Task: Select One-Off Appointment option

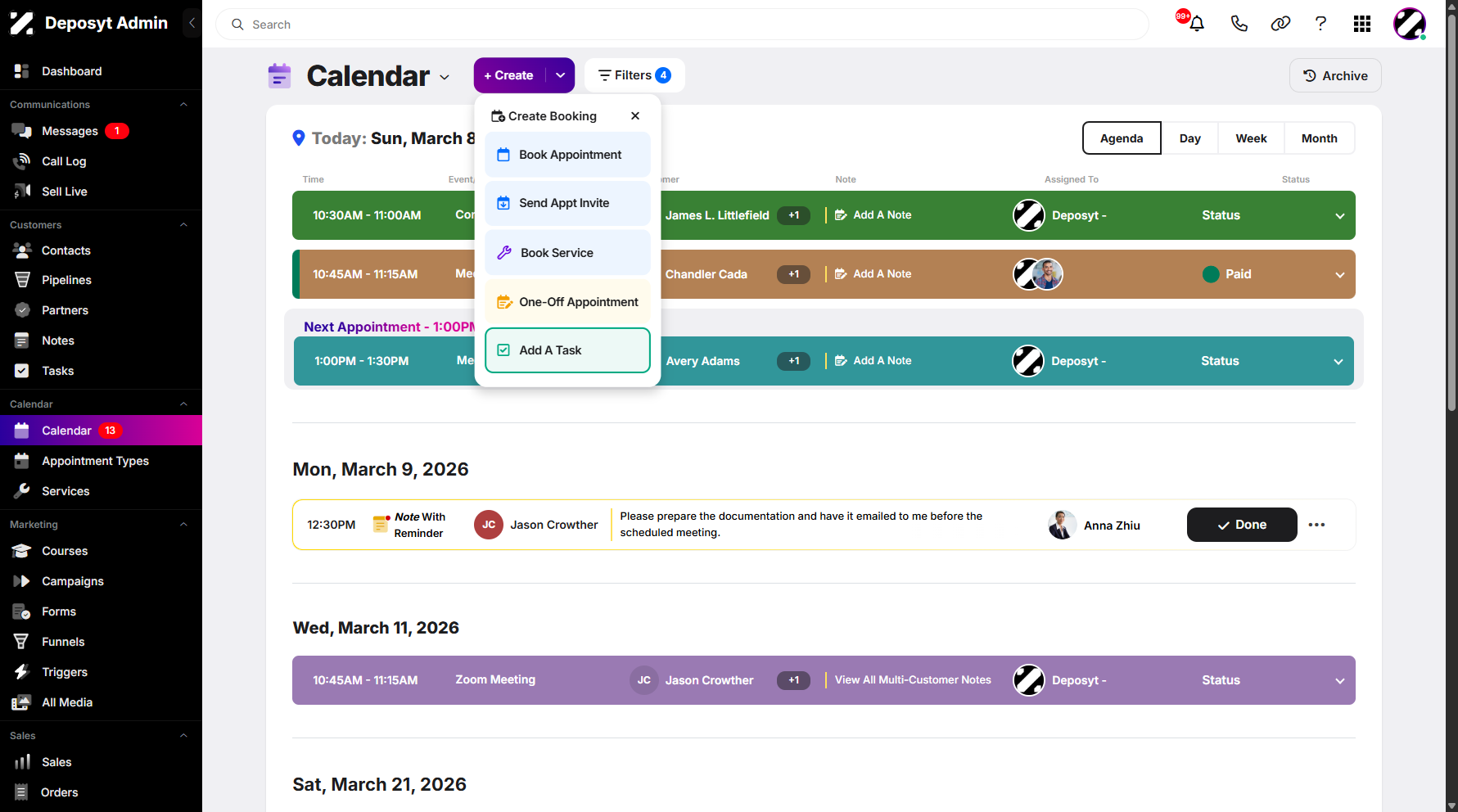Action: click(x=567, y=302)
